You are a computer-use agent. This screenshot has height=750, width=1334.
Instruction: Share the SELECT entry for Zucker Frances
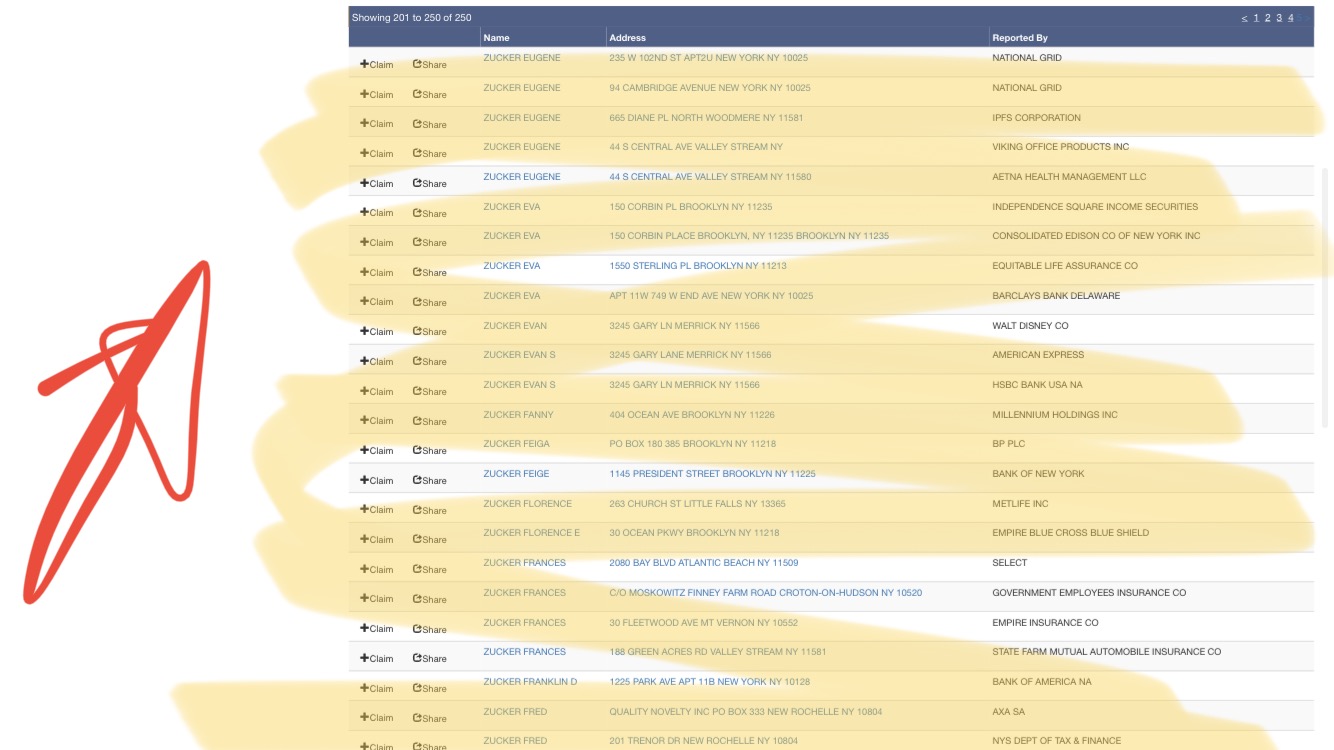click(430, 570)
